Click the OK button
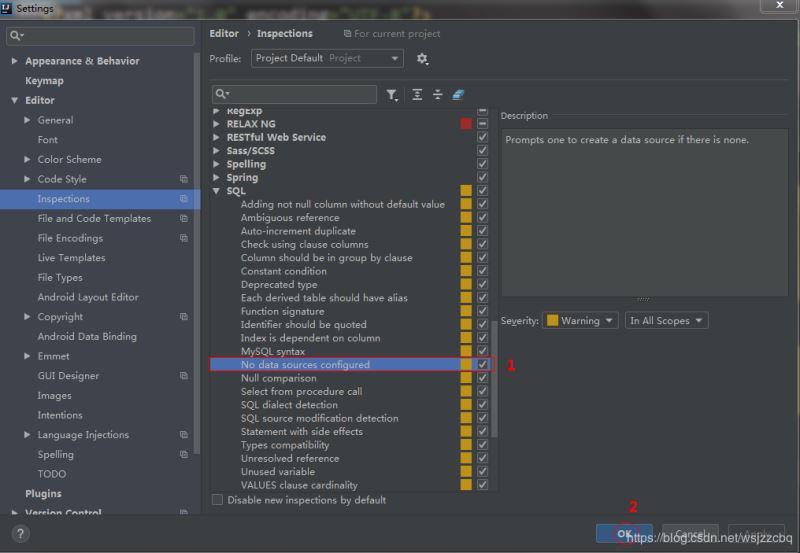The width and height of the screenshot is (800, 553). [x=624, y=533]
